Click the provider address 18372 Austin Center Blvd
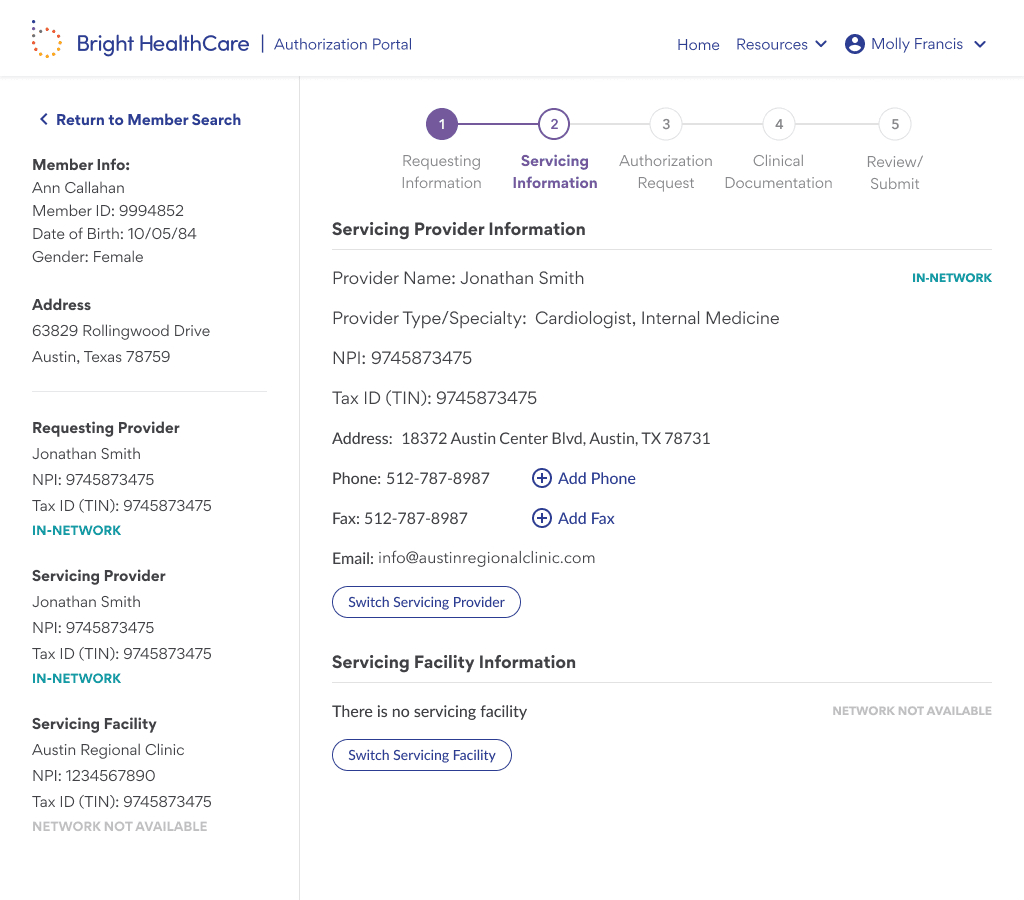This screenshot has height=900, width=1024. pos(556,438)
